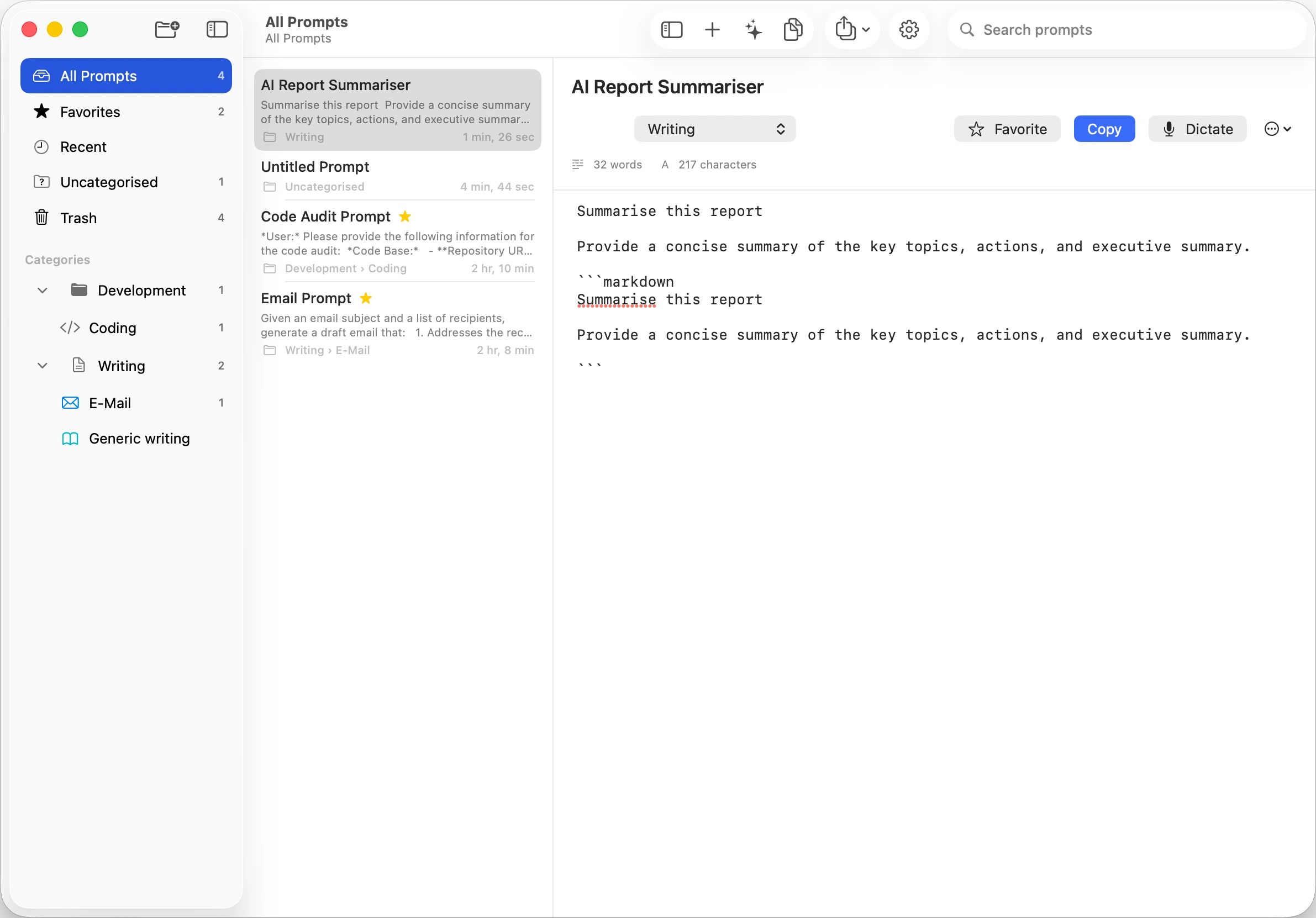Viewport: 1316px width, 918px height.
Task: Click the blue Copy button
Action: tap(1104, 129)
